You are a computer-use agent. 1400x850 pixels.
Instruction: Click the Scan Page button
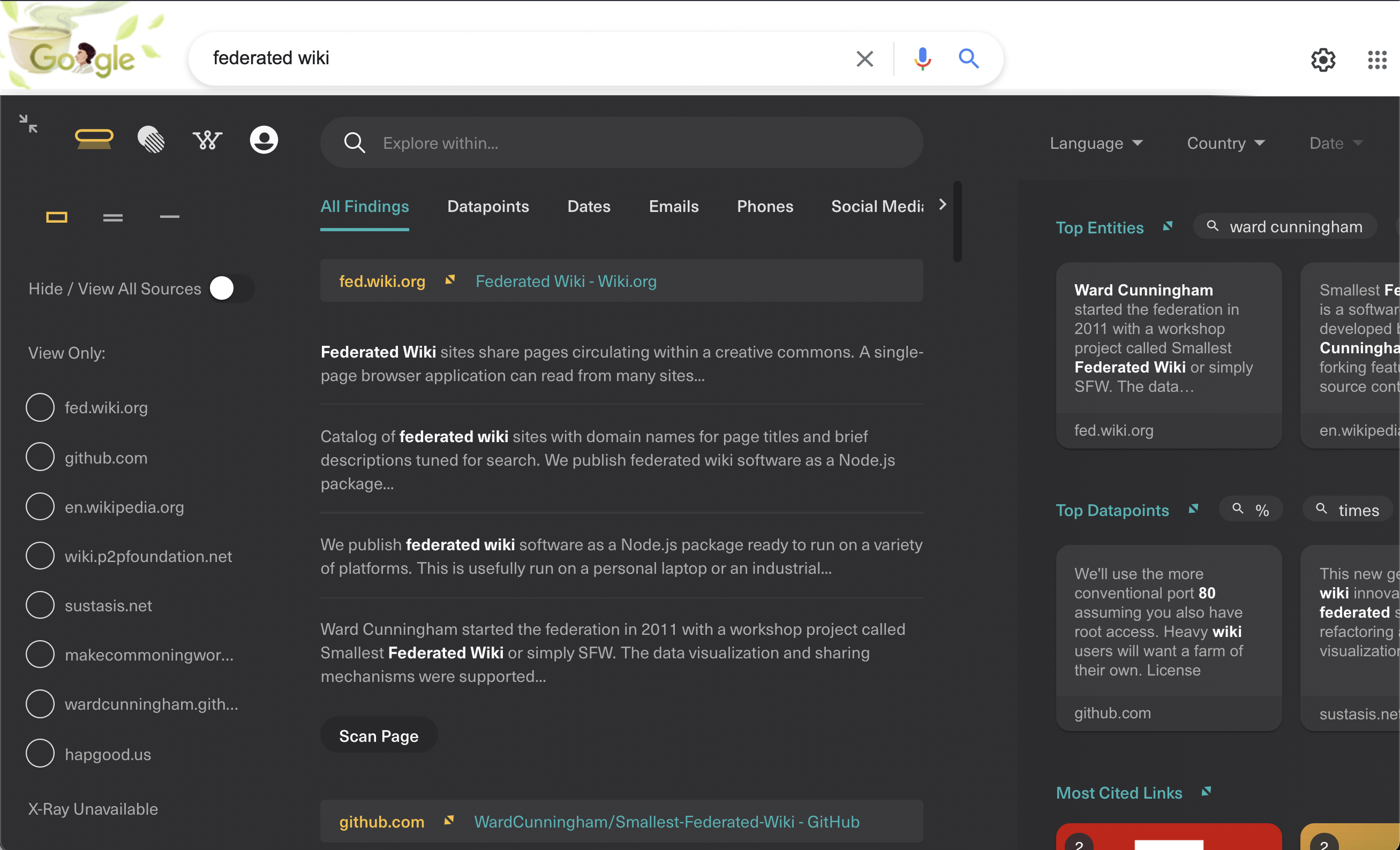pyautogui.click(x=379, y=735)
